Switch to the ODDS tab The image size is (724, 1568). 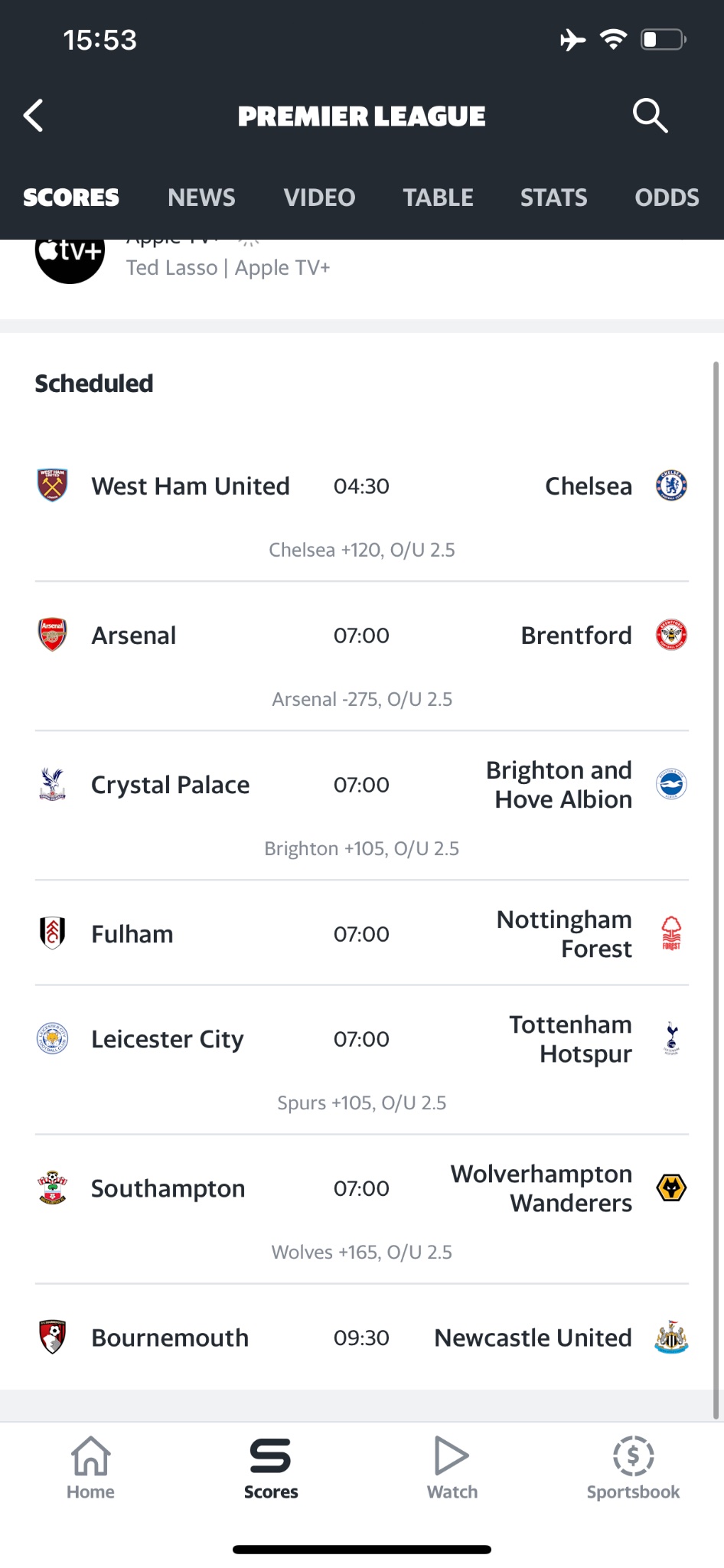[667, 198]
